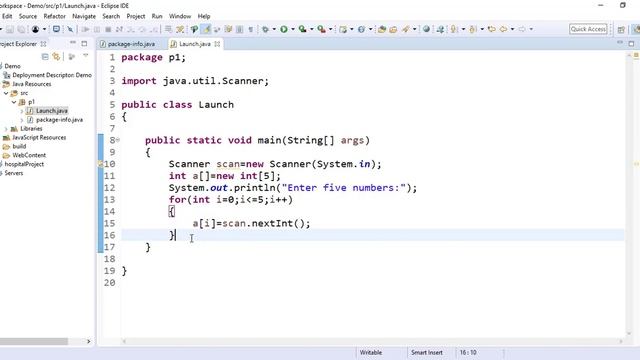Maximize the Project Explorer panel
The width and height of the screenshot is (640, 360).
(x=84, y=44)
